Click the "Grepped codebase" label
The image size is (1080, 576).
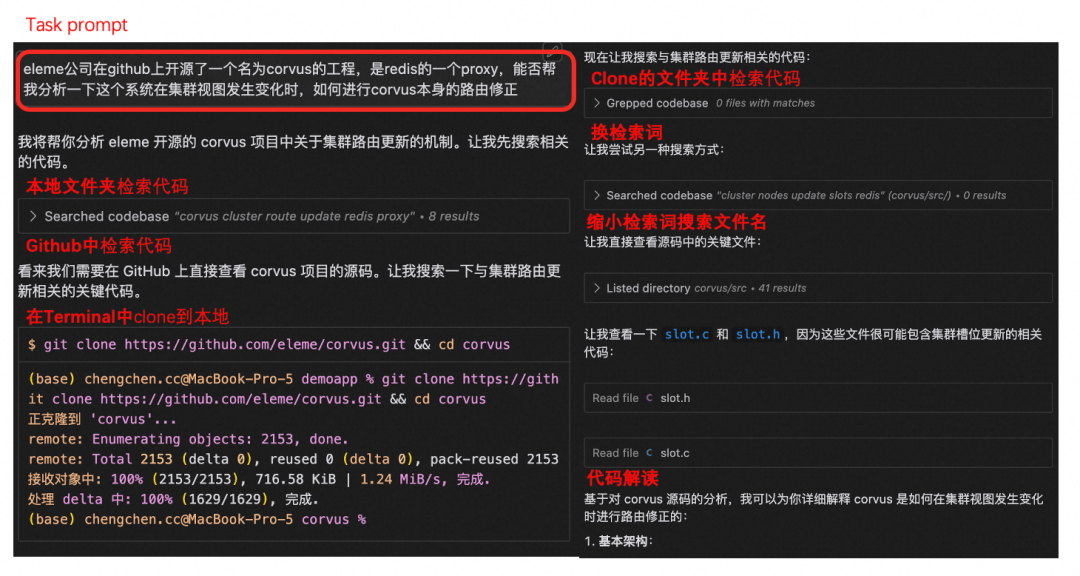click(x=657, y=103)
